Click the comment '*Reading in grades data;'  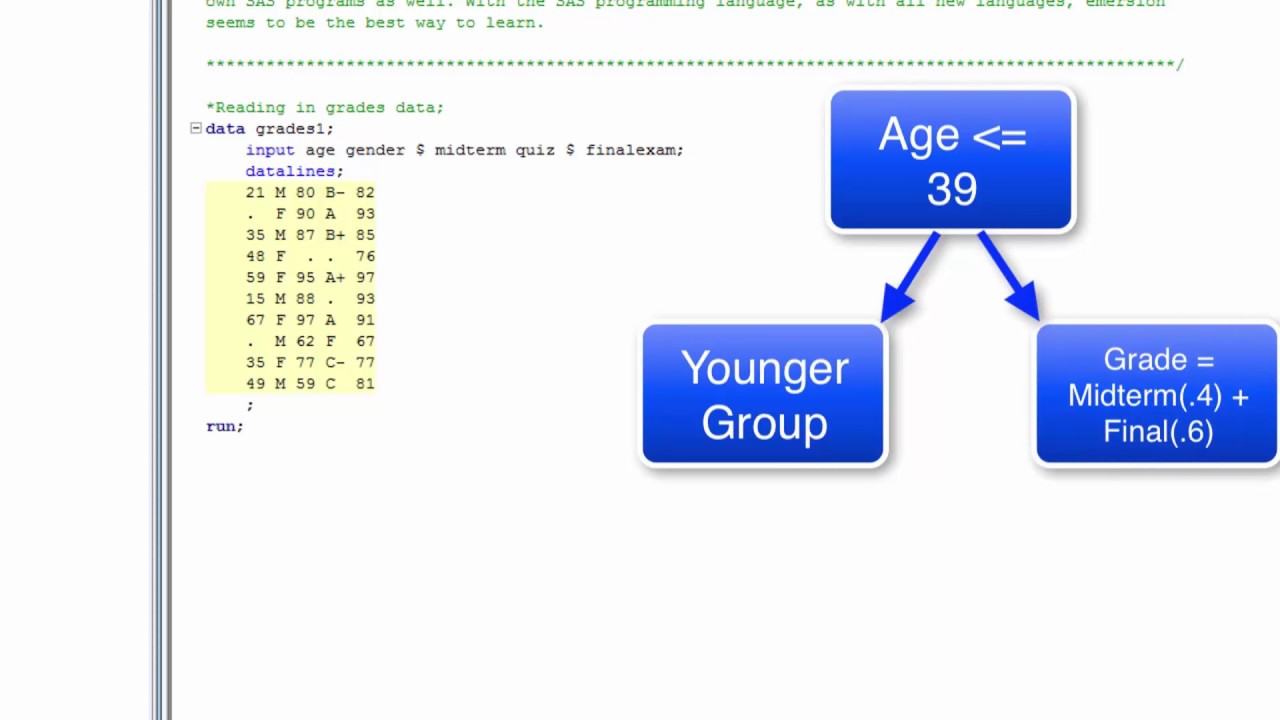pos(325,107)
